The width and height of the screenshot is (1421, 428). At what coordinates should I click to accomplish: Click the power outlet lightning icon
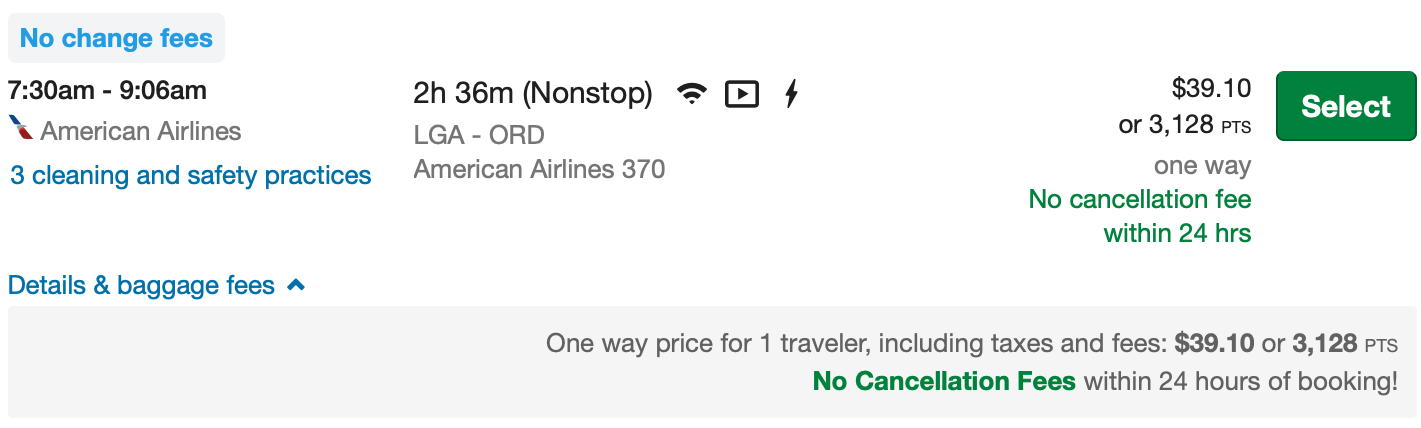[x=791, y=94]
